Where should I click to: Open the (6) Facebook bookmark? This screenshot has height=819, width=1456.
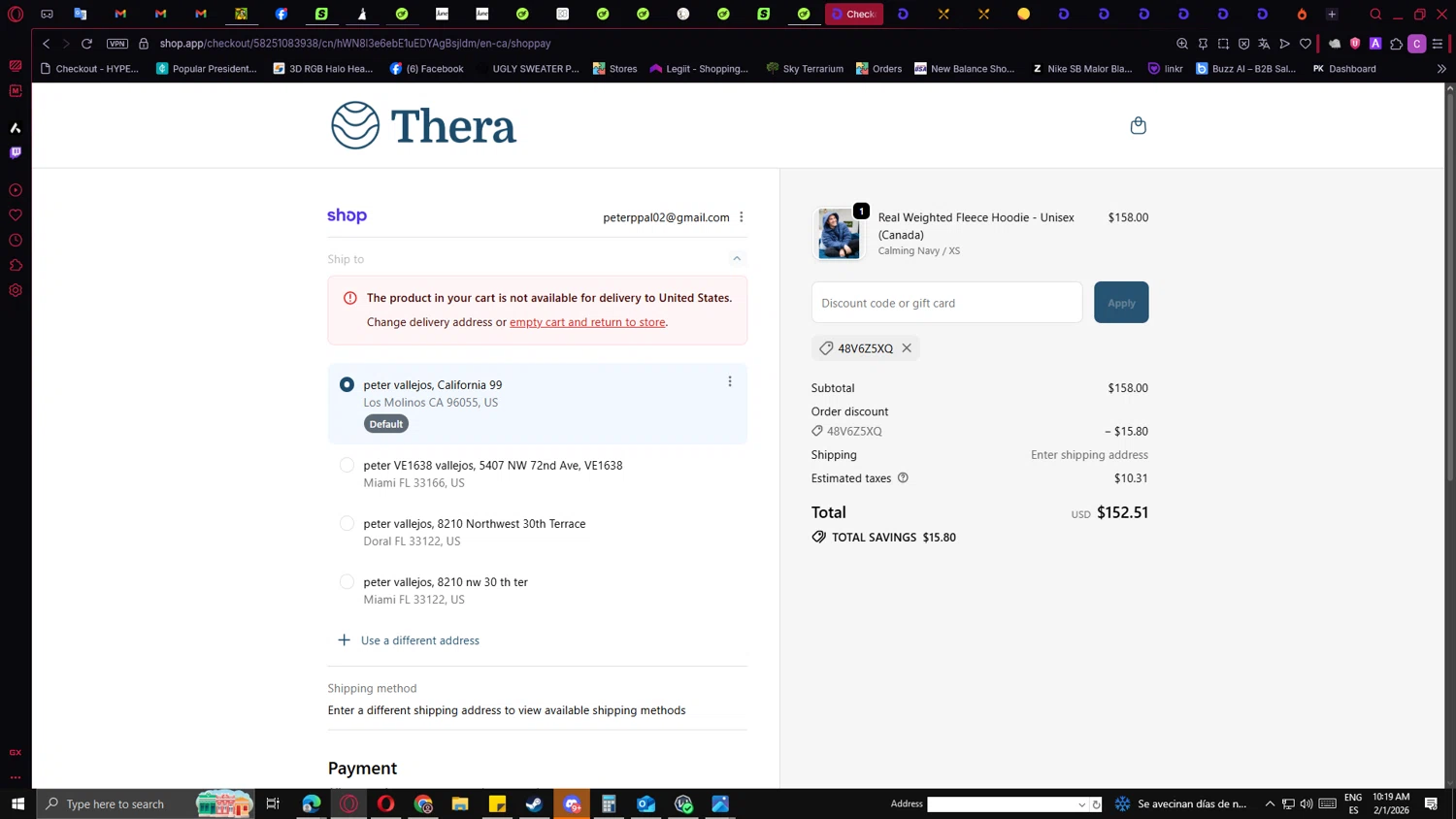coord(426,69)
